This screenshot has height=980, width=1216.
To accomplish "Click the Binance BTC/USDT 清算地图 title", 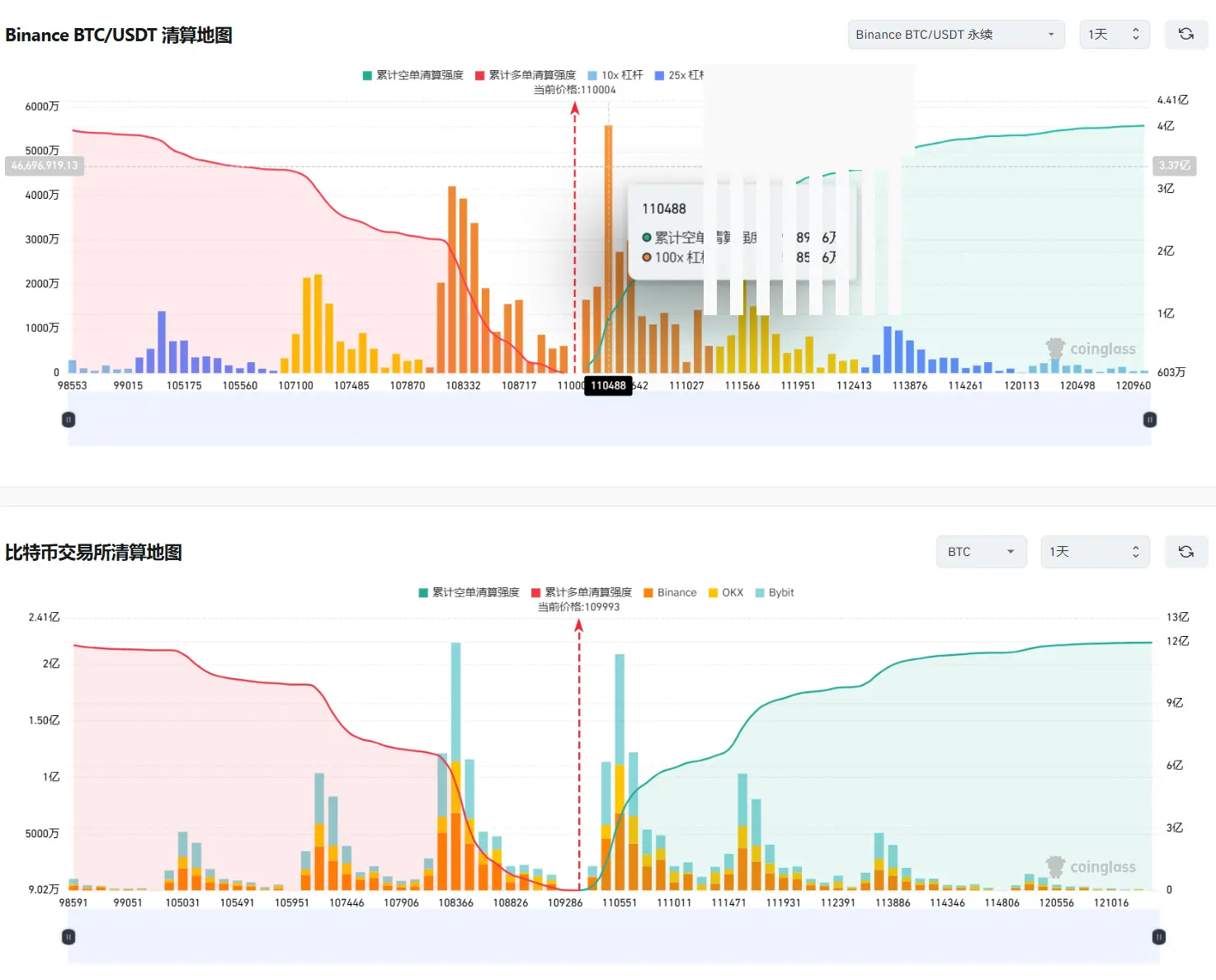I will coord(119,35).
